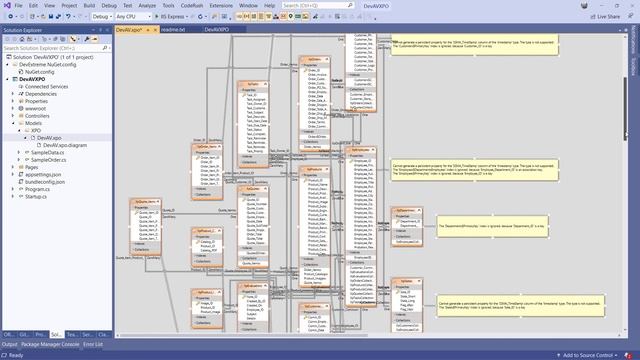Viewport: 640px width, 360px height.
Task: Switch to the readme.txt tab
Action: tap(173, 30)
